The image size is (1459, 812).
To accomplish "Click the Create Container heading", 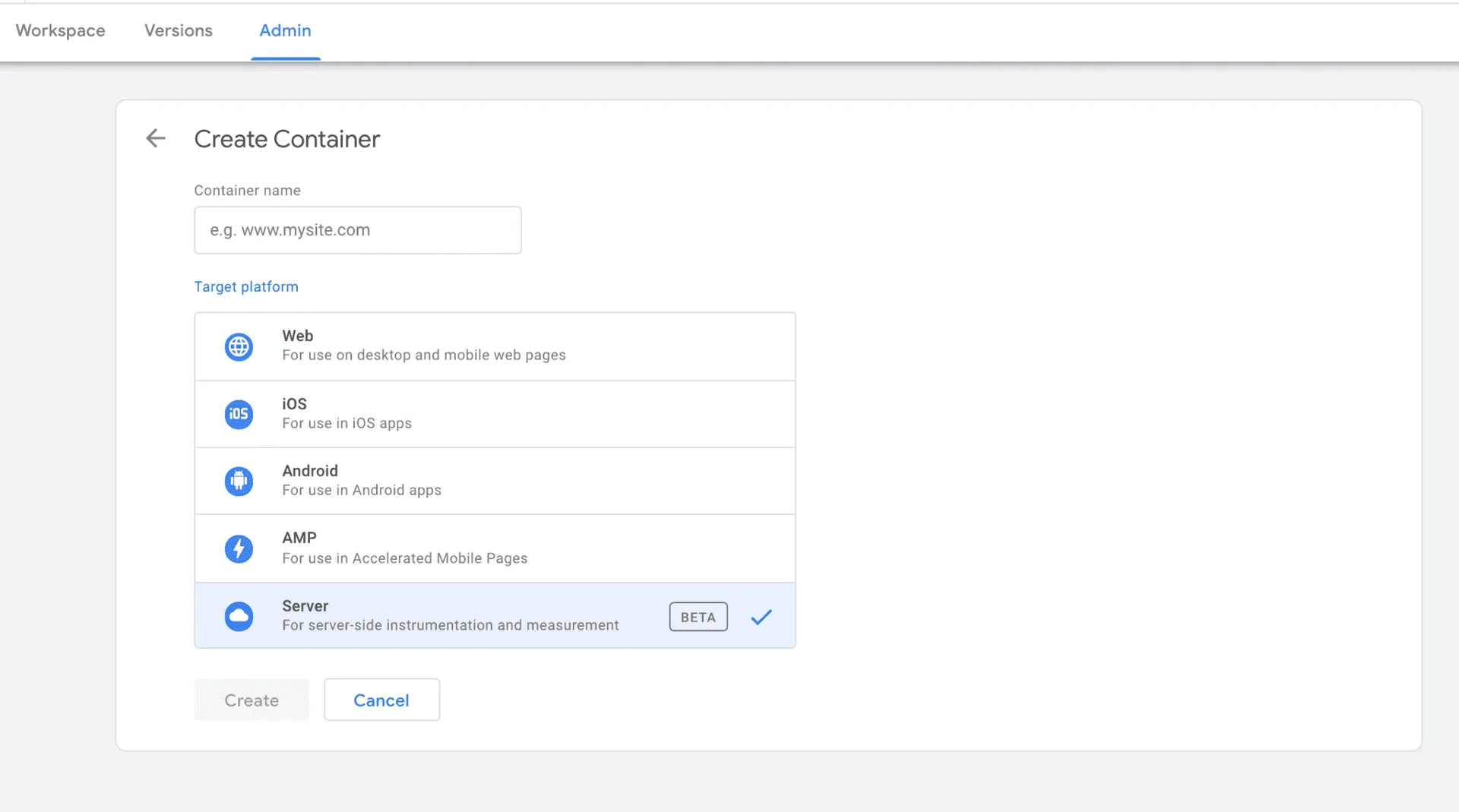I will (287, 139).
